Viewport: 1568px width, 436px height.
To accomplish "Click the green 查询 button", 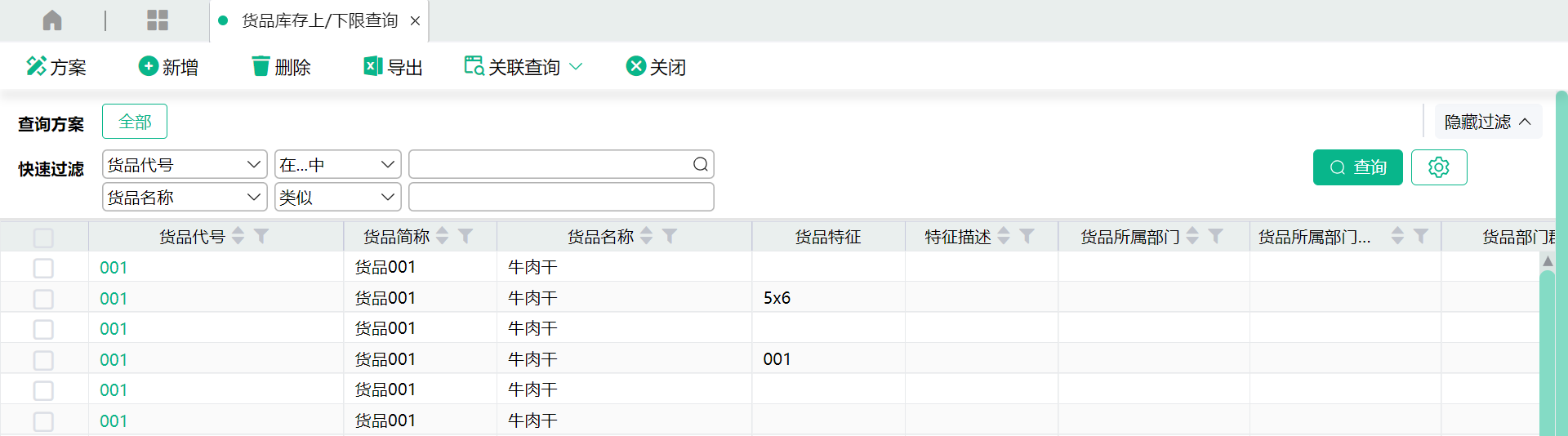I will pos(1357,167).
